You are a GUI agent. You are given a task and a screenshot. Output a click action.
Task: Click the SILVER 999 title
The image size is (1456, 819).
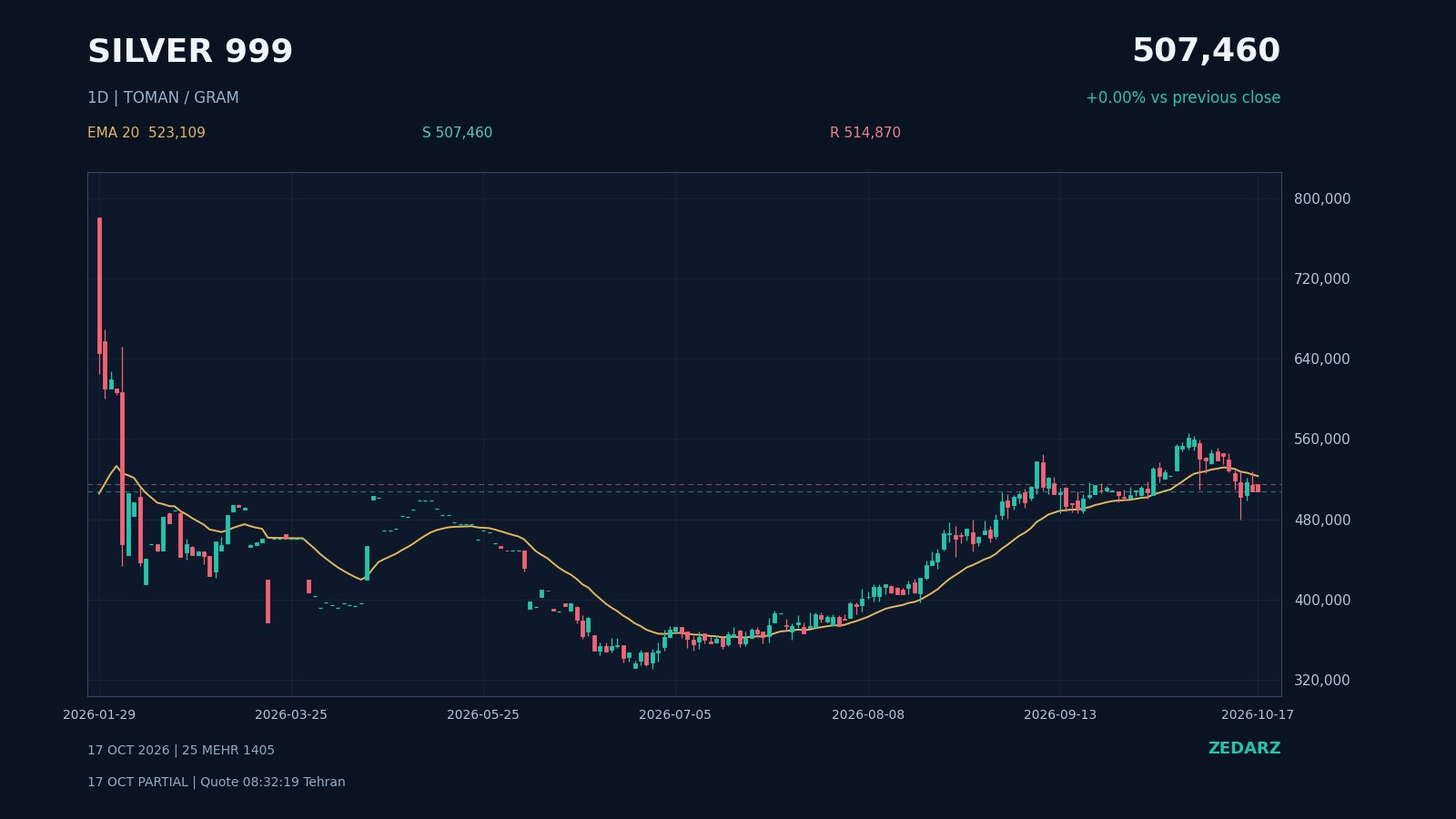[190, 52]
